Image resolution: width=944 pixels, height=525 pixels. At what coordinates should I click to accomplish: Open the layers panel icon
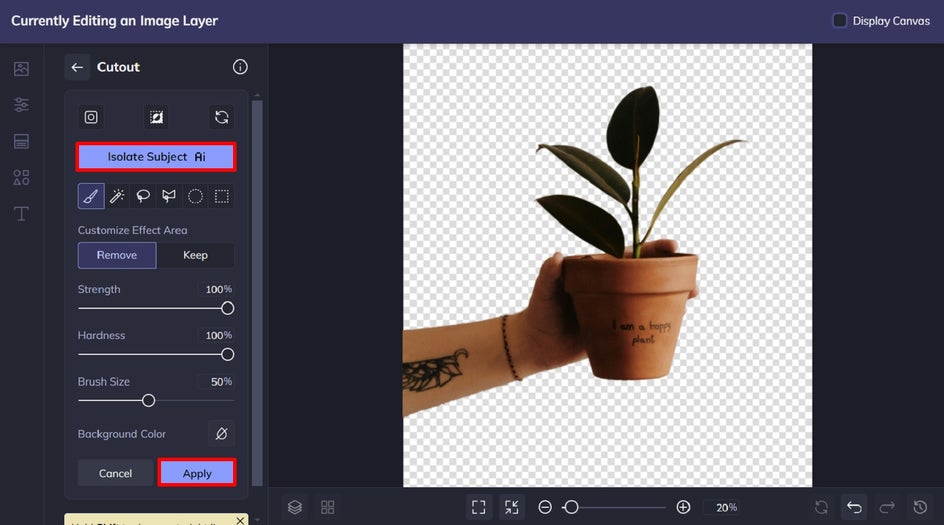point(294,508)
